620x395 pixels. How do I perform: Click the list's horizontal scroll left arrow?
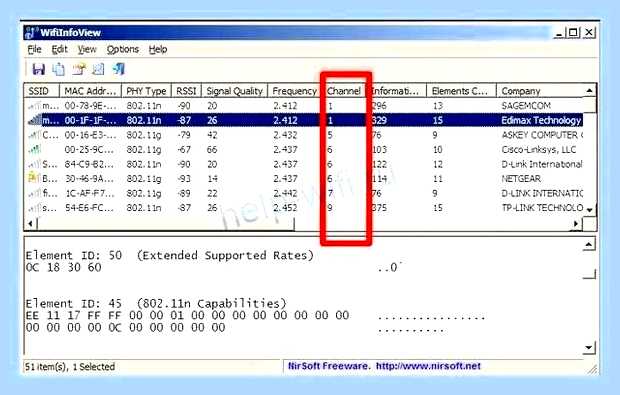pyautogui.click(x=30, y=224)
